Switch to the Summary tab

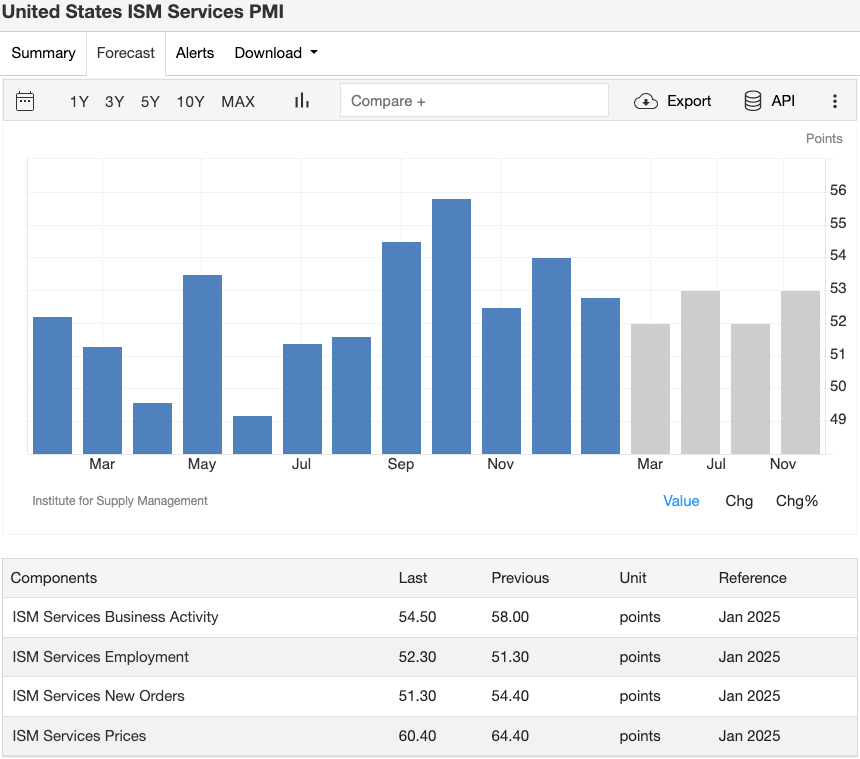click(x=43, y=53)
